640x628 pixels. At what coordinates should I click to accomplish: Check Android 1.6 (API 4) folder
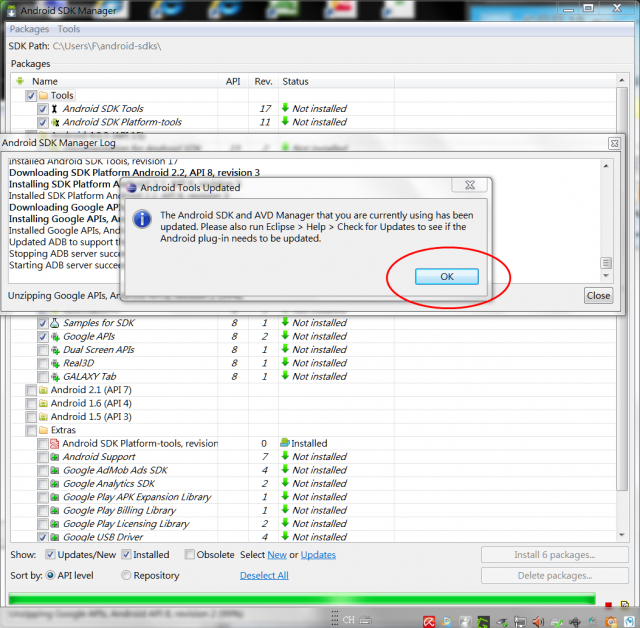(x=31, y=404)
